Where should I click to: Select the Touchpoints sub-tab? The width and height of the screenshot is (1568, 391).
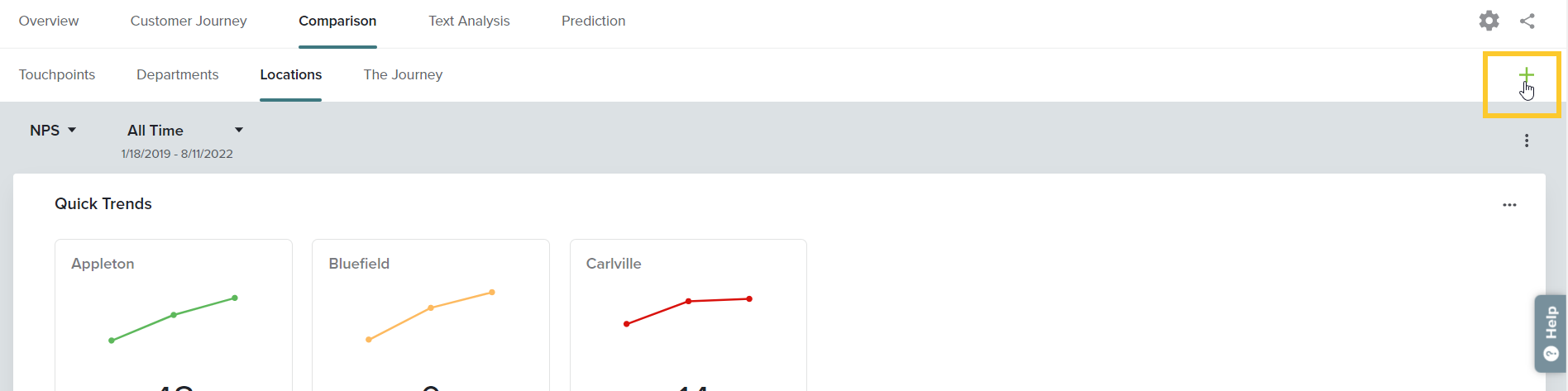(x=57, y=75)
